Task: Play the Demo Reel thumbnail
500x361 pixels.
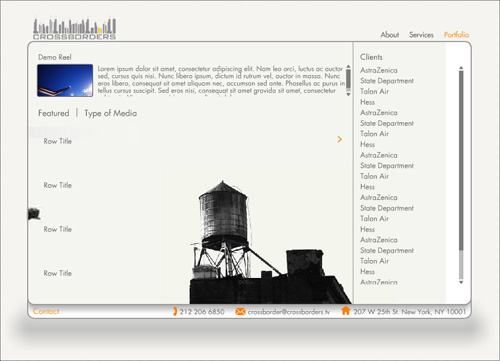Action: click(65, 80)
